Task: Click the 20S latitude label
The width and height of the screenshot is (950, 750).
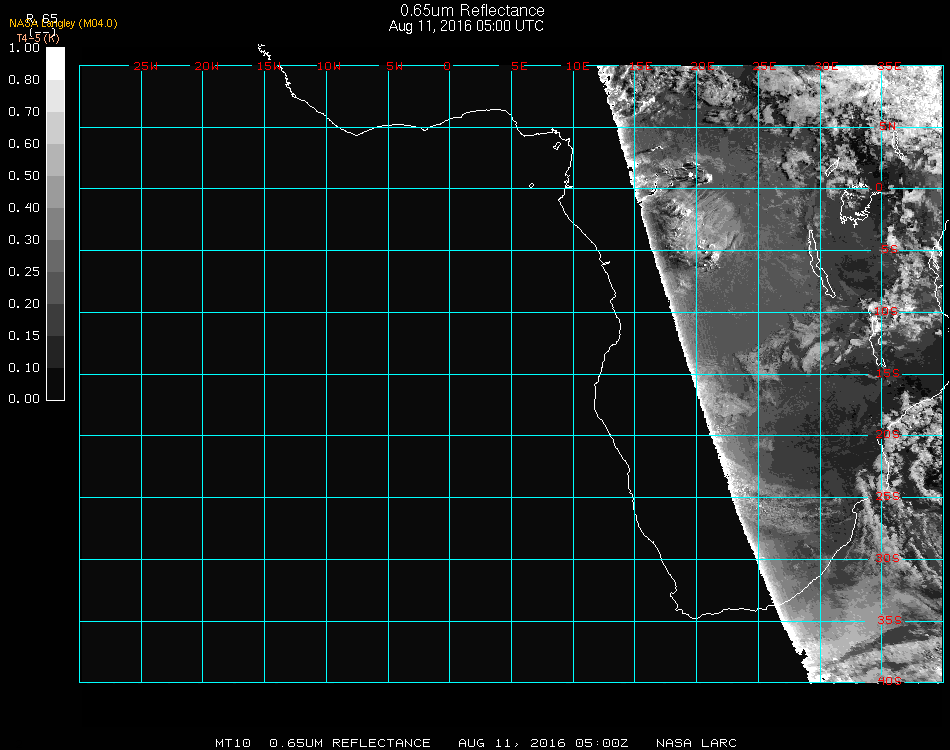Action: (x=888, y=434)
